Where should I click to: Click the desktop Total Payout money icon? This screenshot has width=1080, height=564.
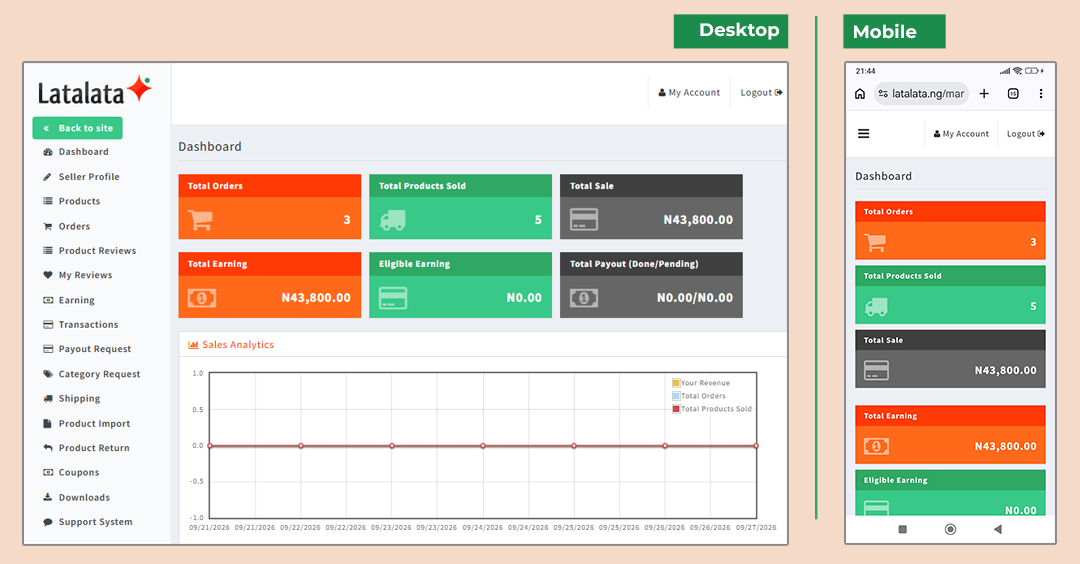point(584,298)
